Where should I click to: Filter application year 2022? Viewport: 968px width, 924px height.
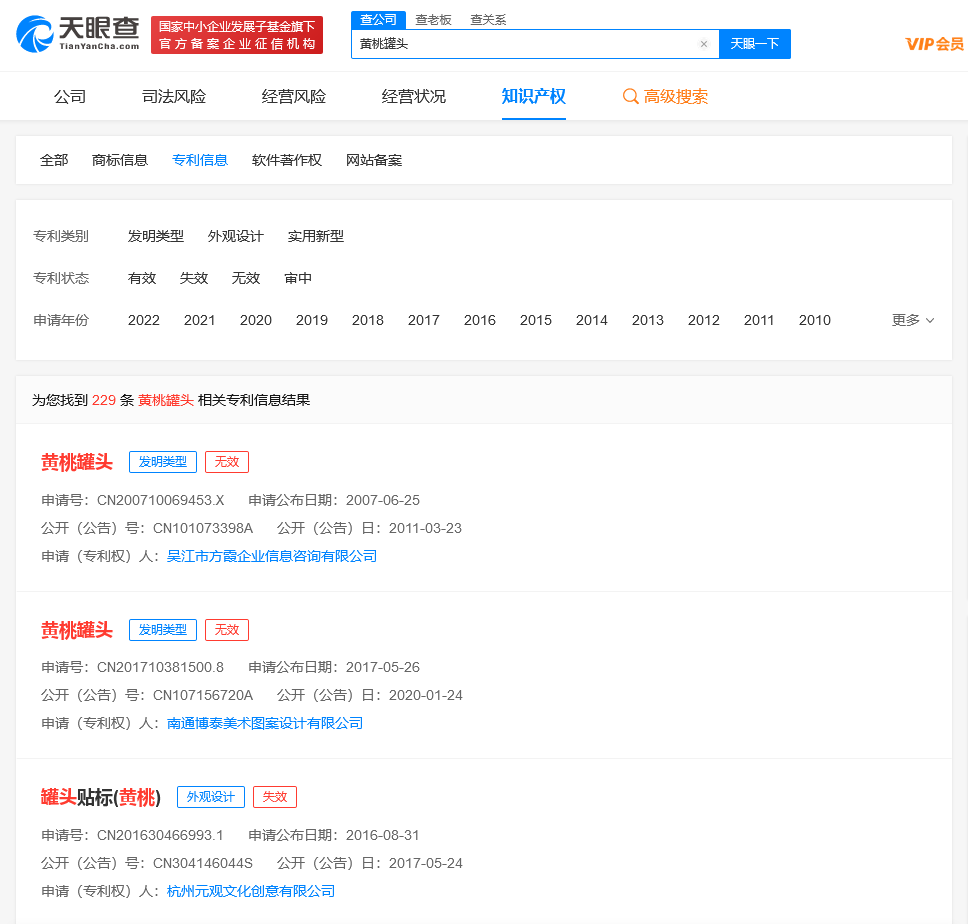coord(144,320)
